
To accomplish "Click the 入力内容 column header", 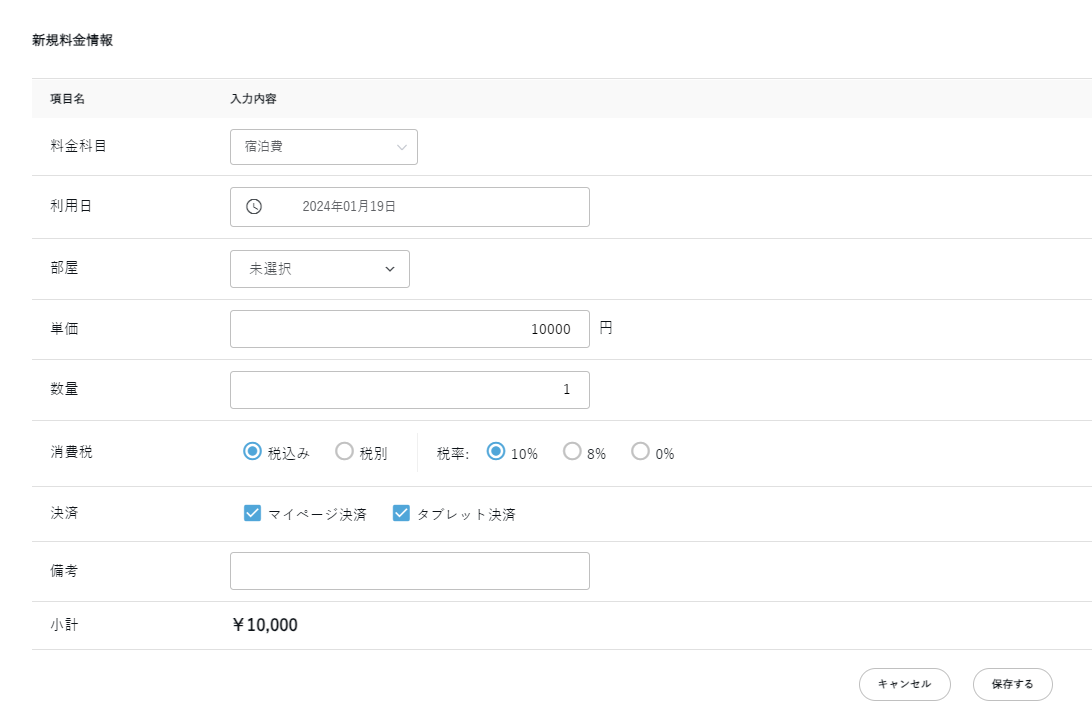I will coord(253,99).
